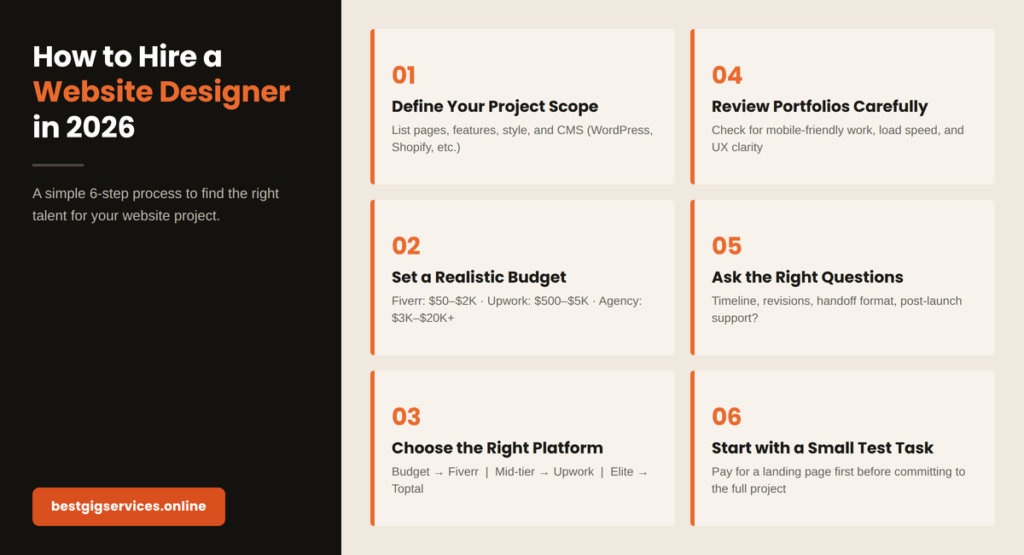Click the 'Pay for a landing page' description

839,480
